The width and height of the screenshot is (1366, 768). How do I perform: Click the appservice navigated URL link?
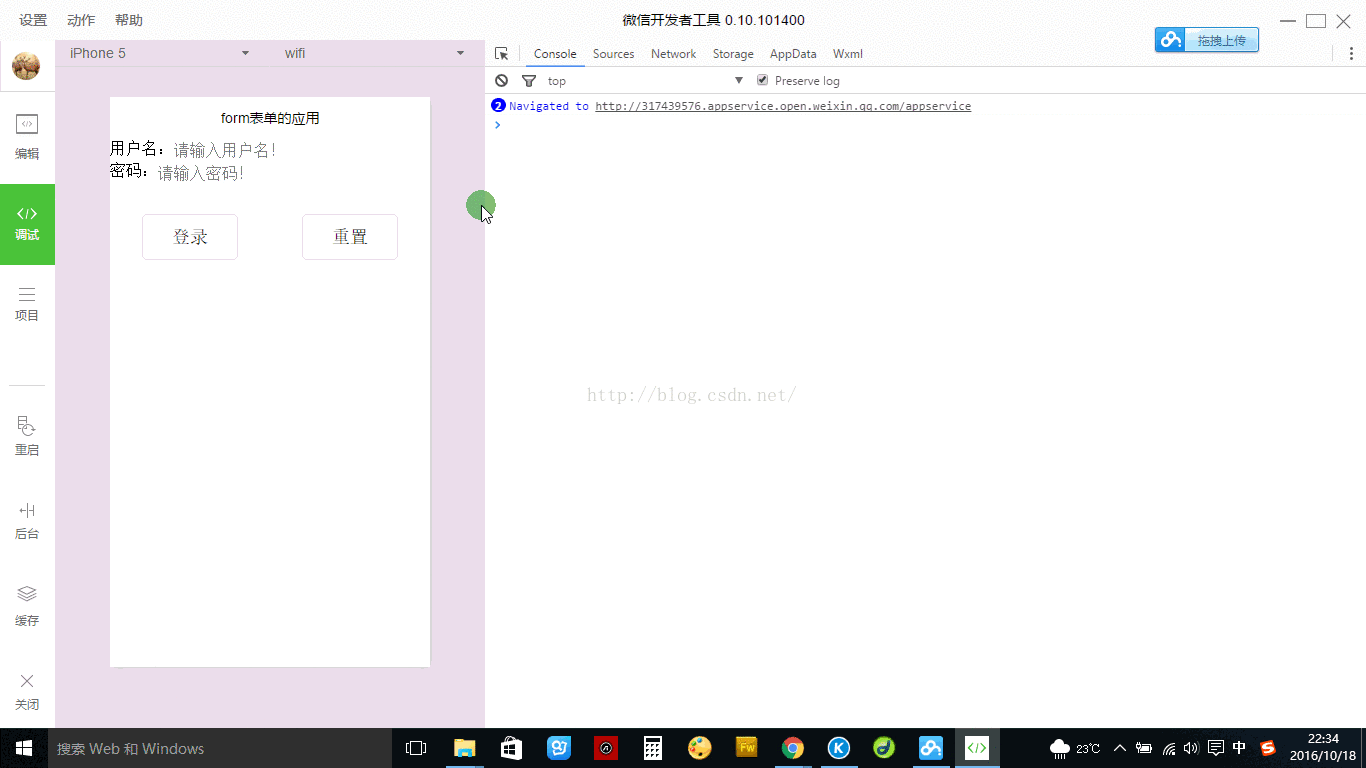(x=783, y=105)
